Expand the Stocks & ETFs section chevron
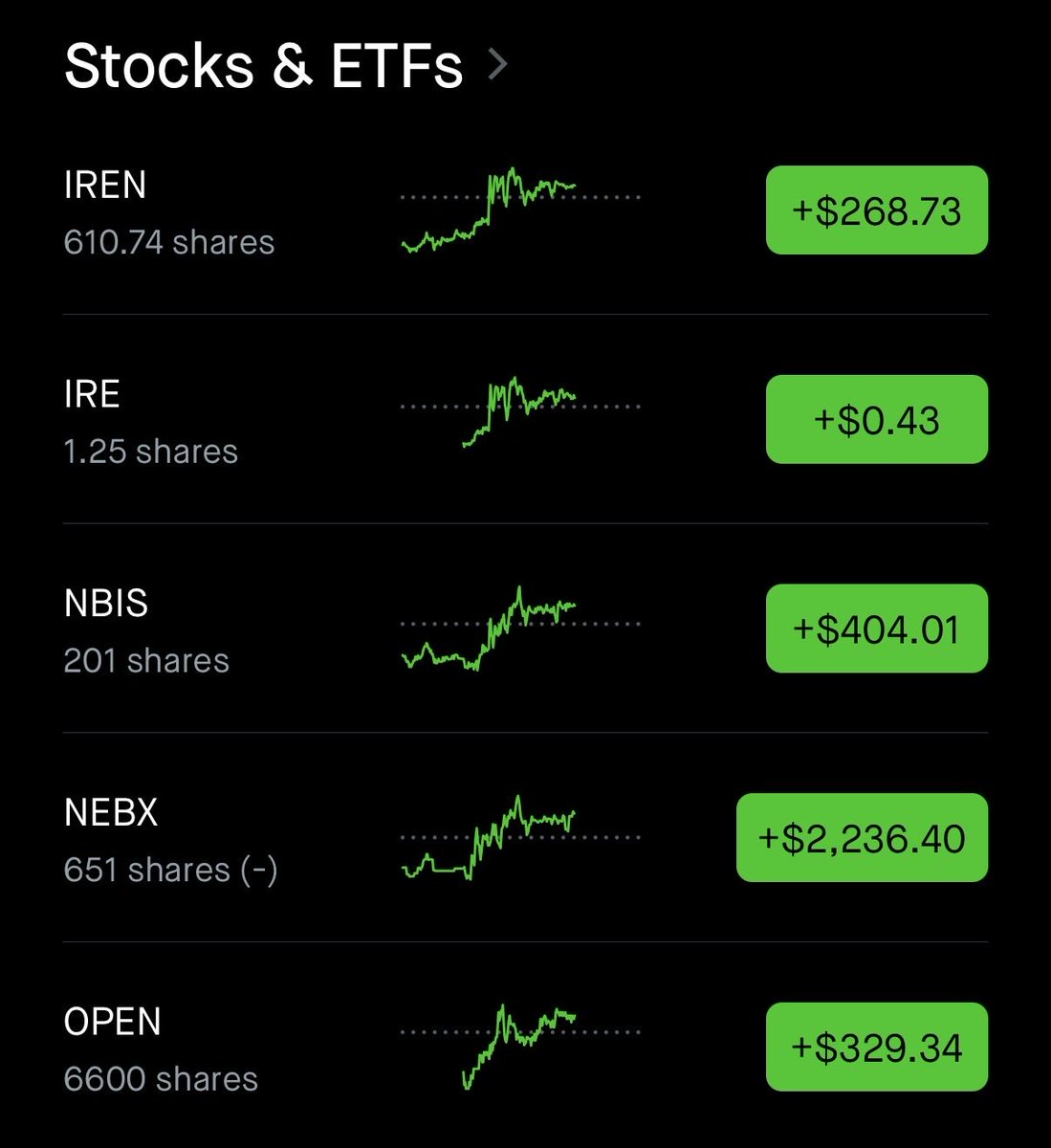The width and height of the screenshot is (1051, 1148). click(497, 65)
